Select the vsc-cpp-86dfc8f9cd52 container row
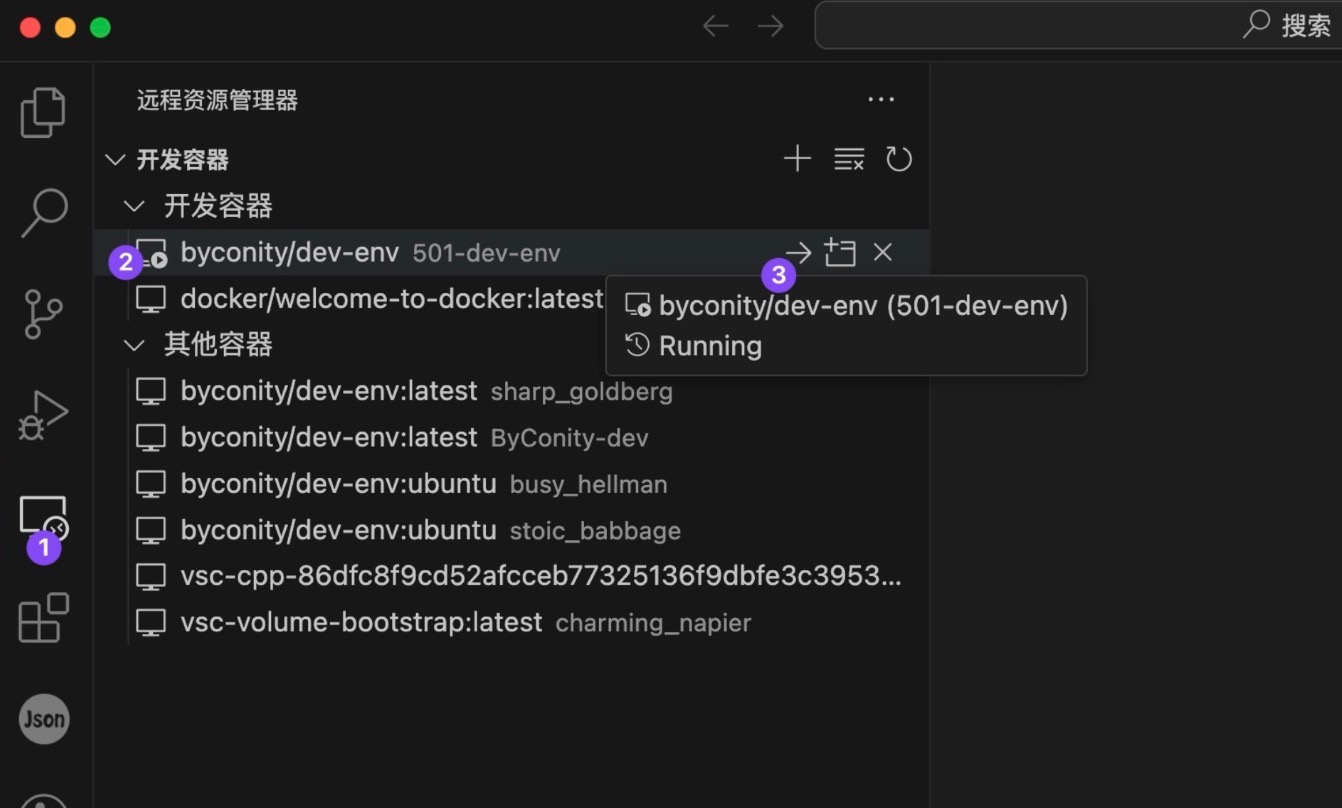The width and height of the screenshot is (1342, 808). (511, 576)
